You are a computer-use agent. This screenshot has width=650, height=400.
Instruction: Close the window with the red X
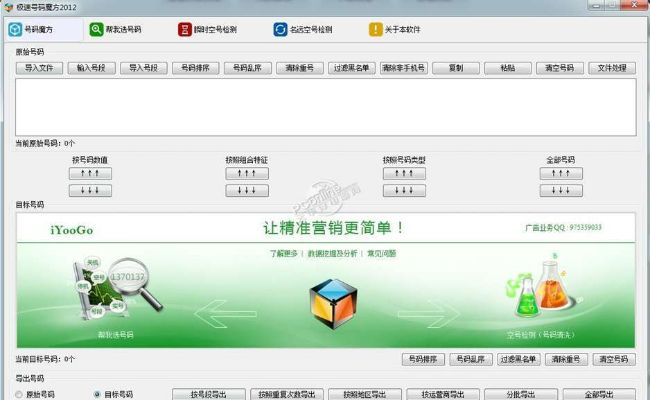634,5
